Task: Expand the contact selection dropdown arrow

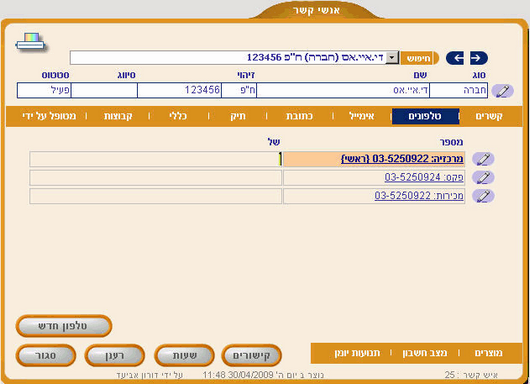Action: coord(392,58)
